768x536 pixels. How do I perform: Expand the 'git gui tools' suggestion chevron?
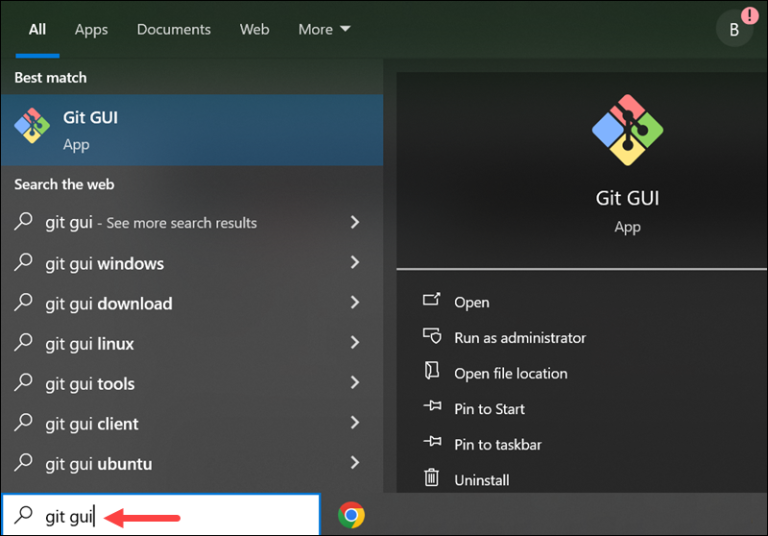point(355,383)
